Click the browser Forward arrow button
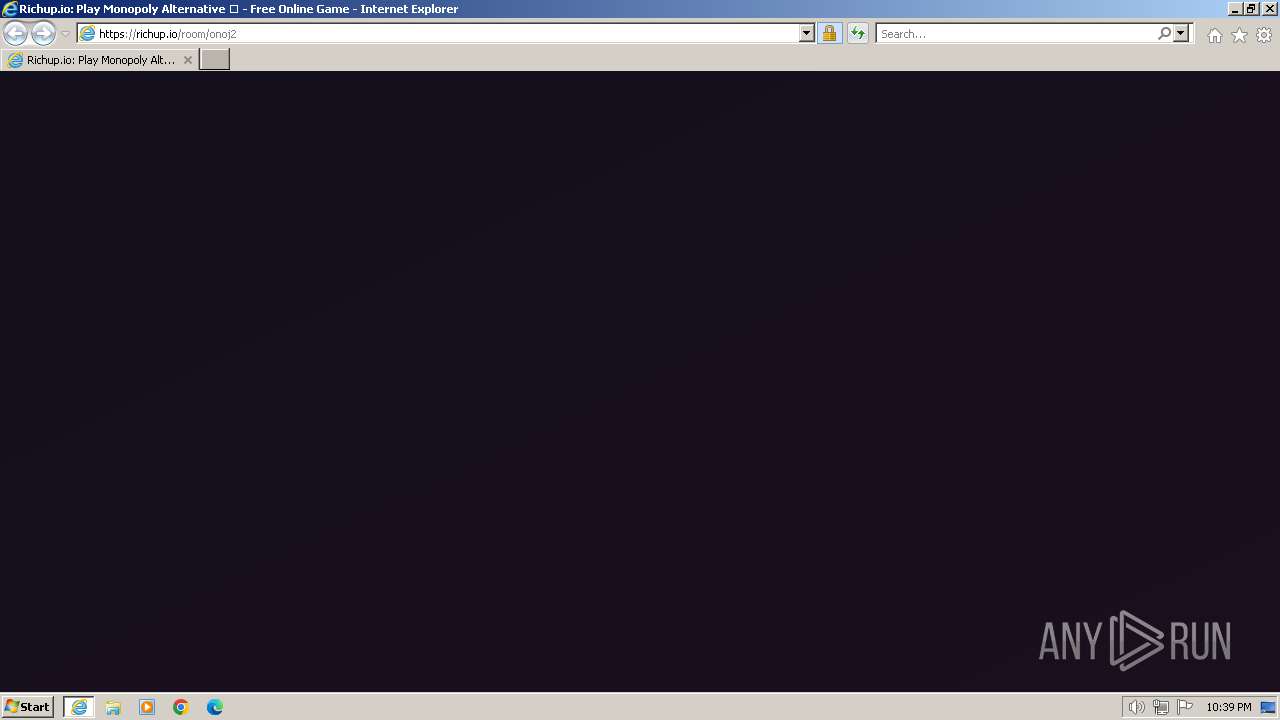The image size is (1280, 720). pyautogui.click(x=43, y=33)
